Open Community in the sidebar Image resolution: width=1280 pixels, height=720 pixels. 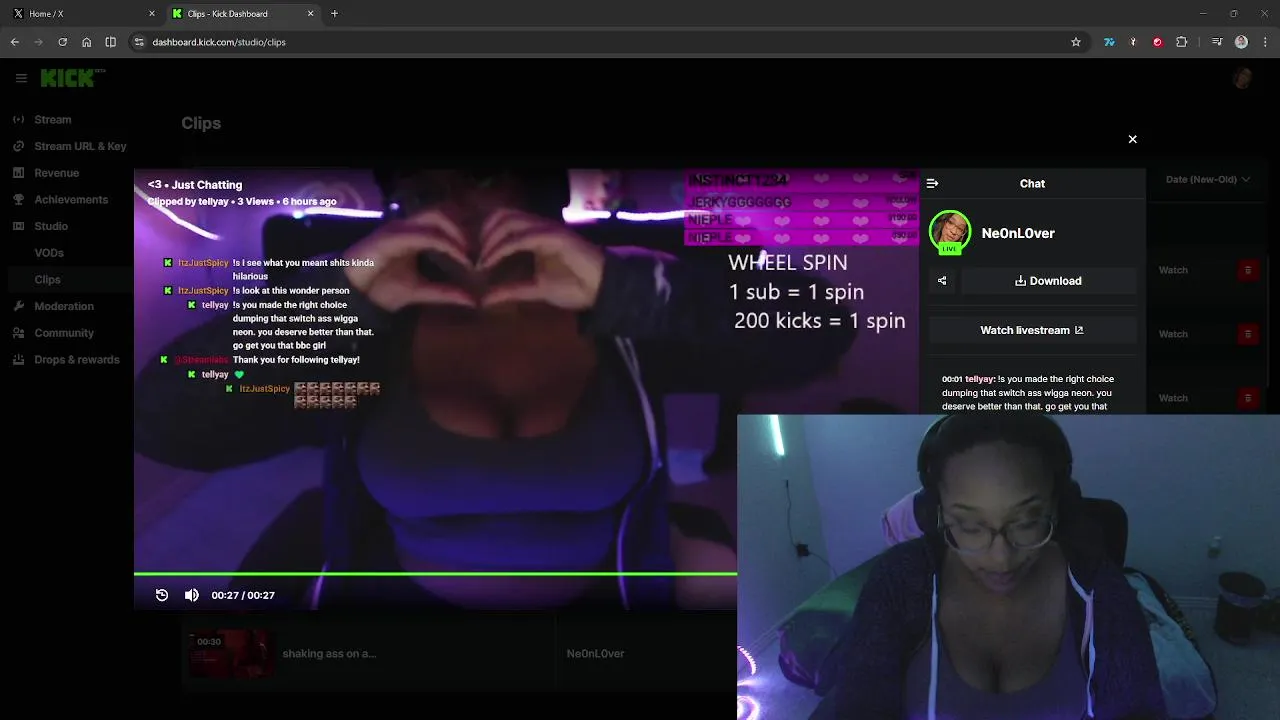tap(64, 333)
